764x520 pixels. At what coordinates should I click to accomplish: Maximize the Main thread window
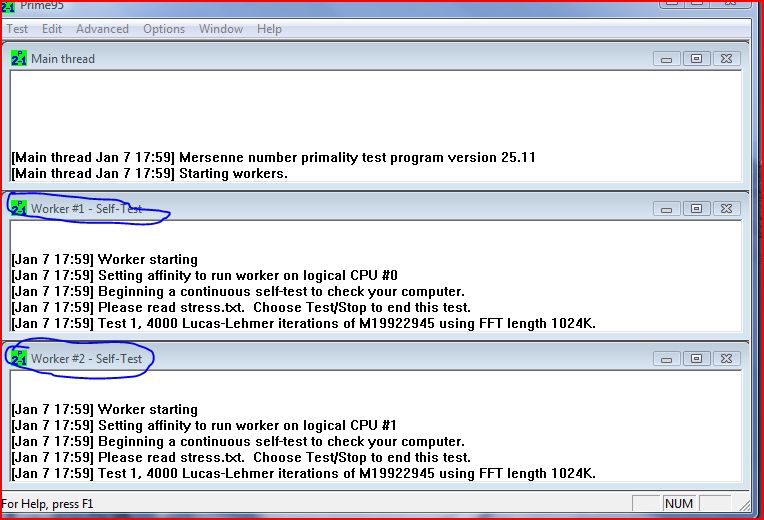(696, 59)
